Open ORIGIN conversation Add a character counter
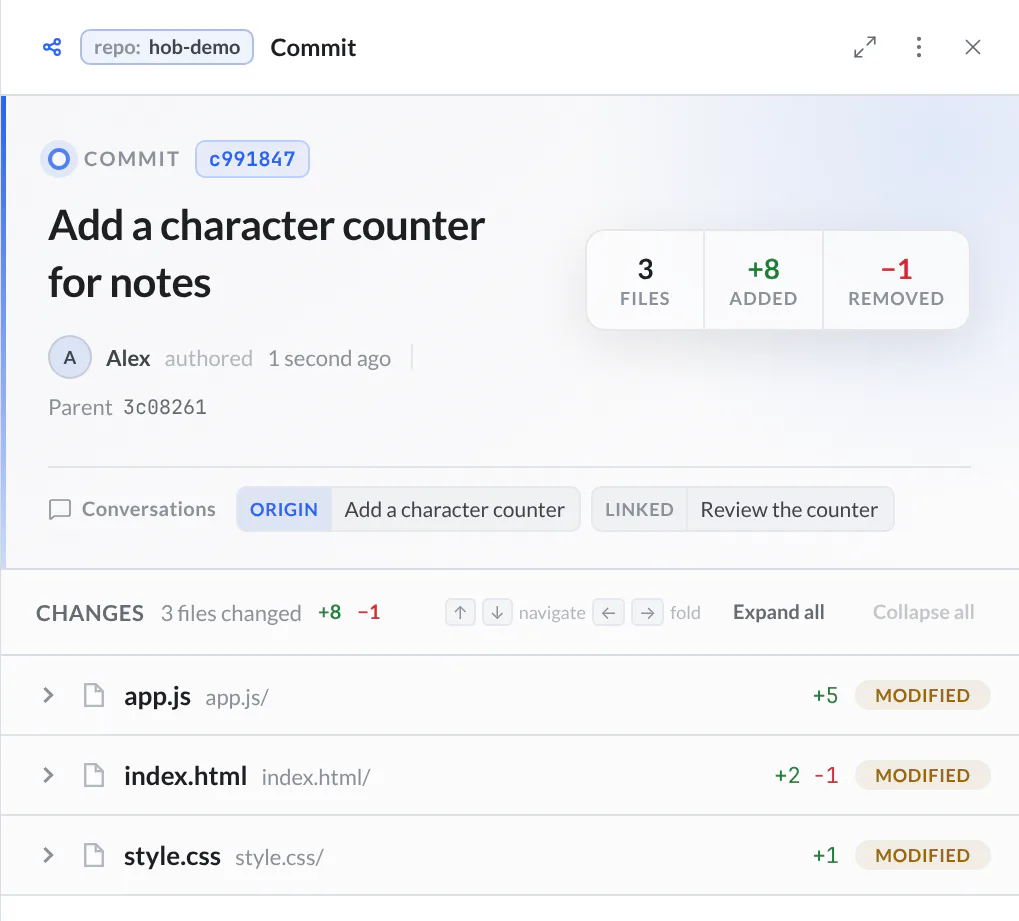Image resolution: width=1019 pixels, height=921 pixels. pos(408,510)
